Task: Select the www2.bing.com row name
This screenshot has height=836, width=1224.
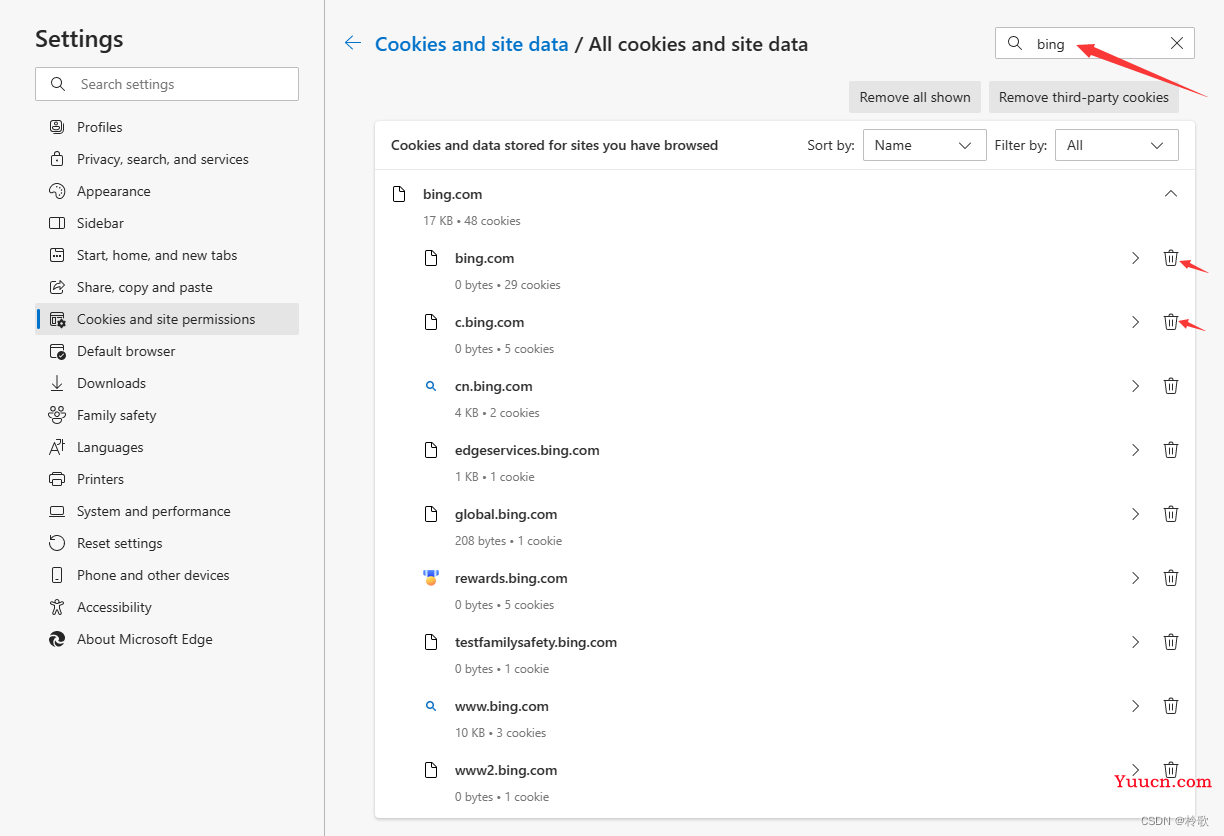Action: (506, 770)
